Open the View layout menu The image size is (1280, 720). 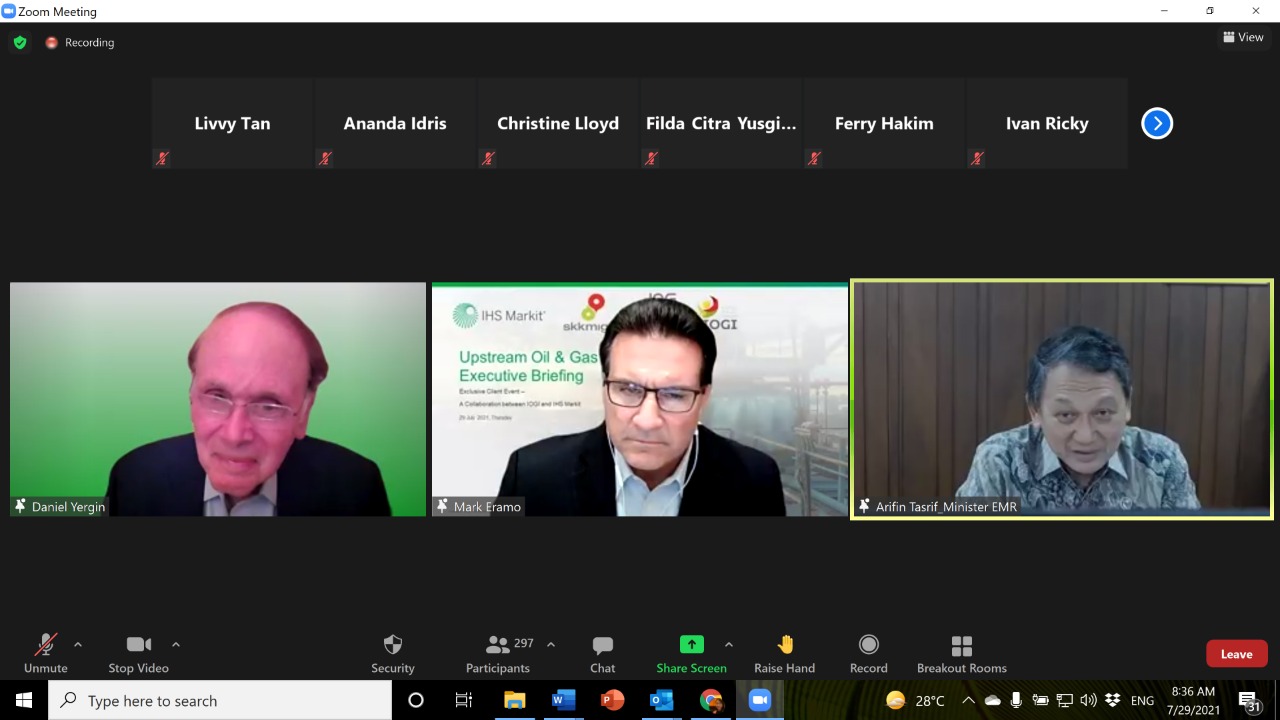1243,37
